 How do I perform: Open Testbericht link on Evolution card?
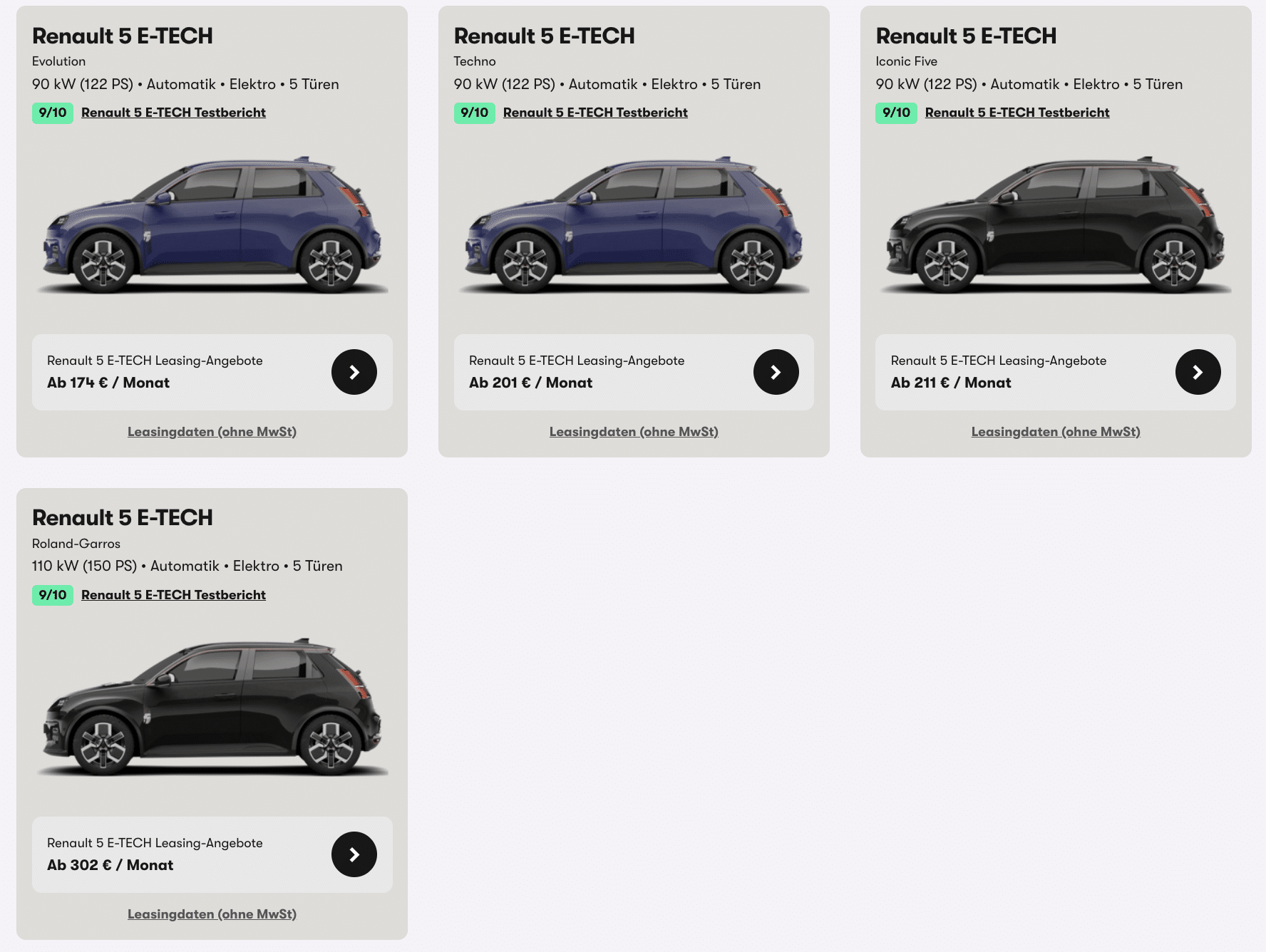173,113
